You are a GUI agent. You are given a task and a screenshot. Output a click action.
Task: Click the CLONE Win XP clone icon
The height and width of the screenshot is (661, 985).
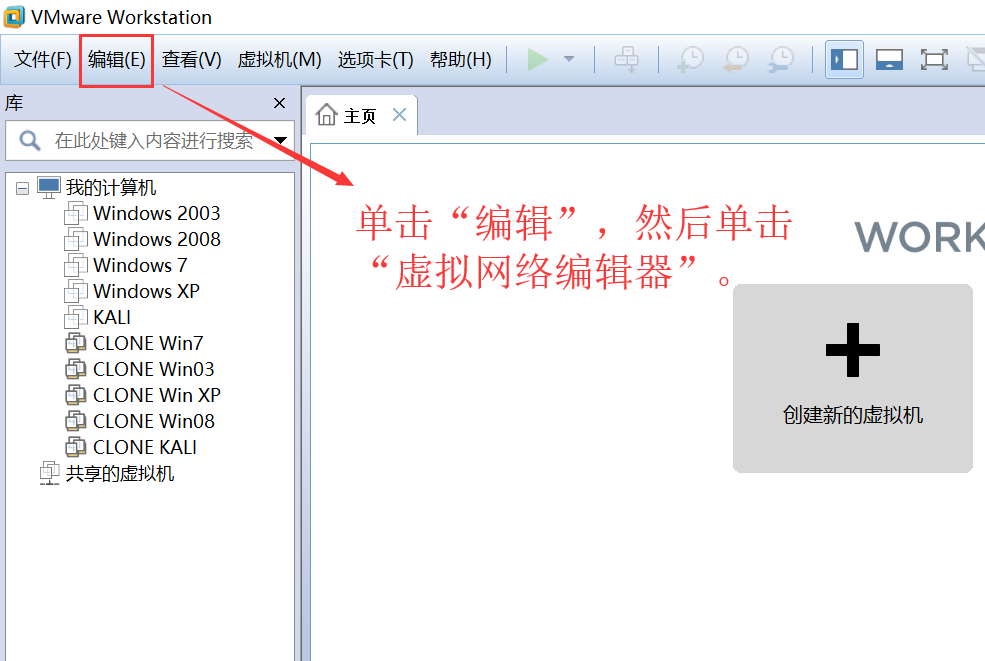coord(76,395)
